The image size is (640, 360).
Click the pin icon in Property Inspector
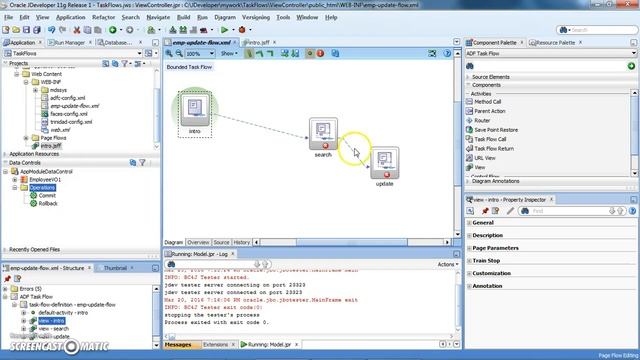click(x=485, y=211)
